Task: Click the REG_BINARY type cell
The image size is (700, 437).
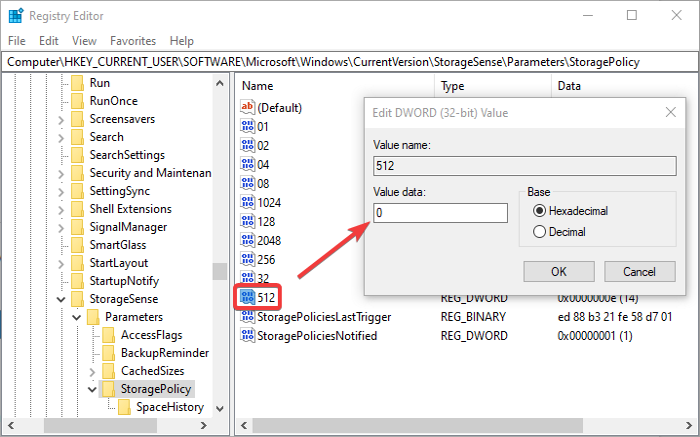Action: coord(473,316)
